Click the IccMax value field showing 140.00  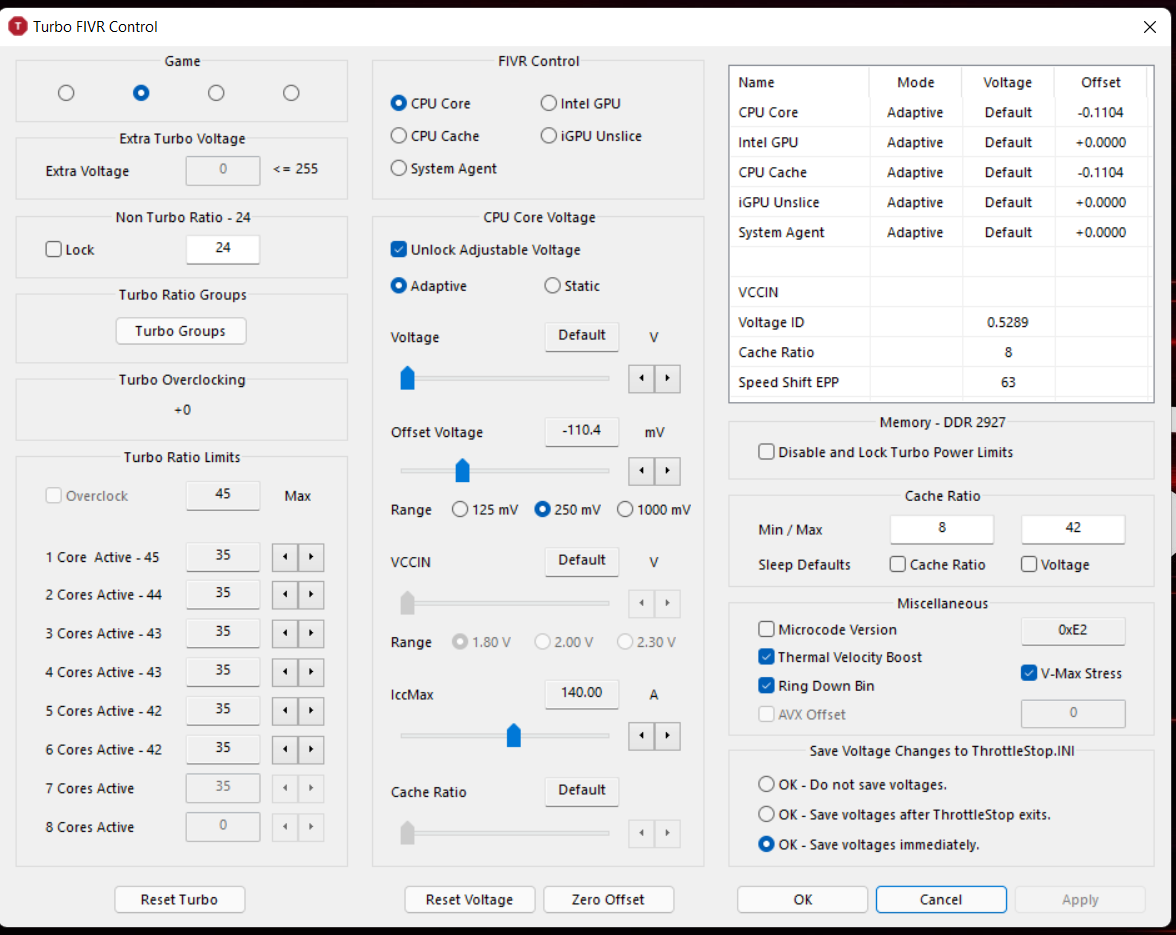(x=582, y=694)
